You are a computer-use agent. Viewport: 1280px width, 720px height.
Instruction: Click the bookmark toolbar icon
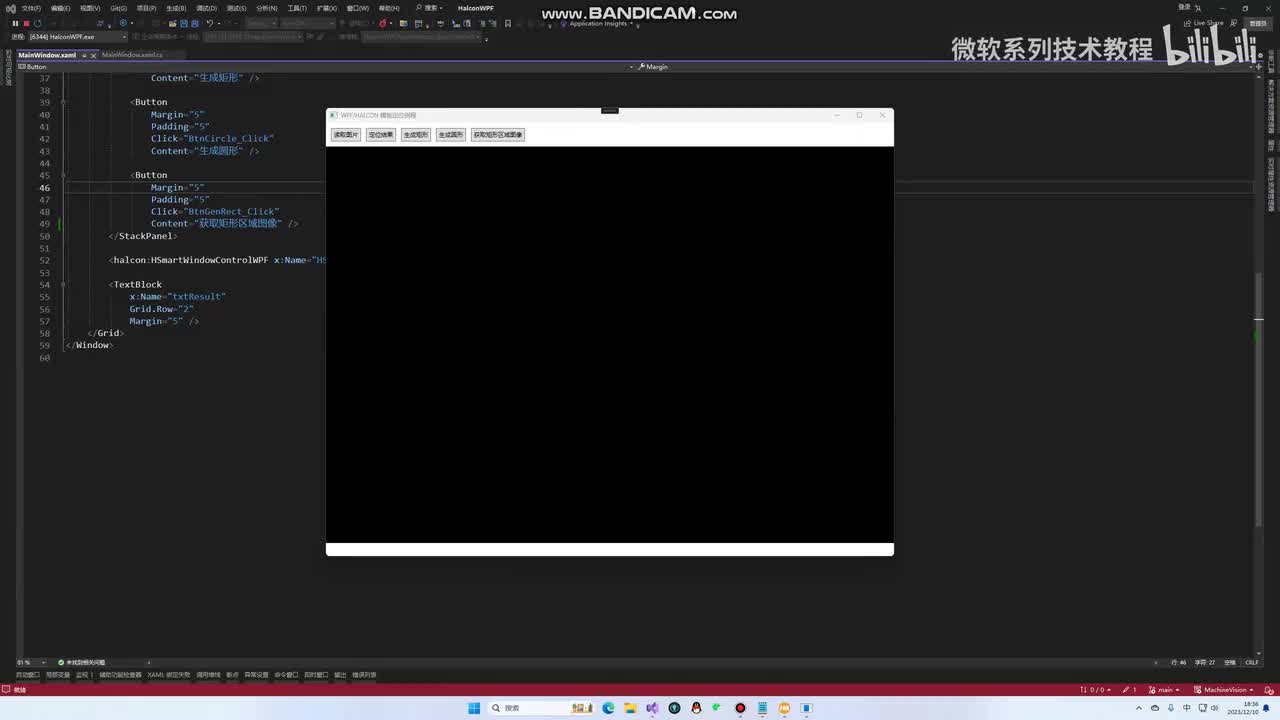coord(508,23)
